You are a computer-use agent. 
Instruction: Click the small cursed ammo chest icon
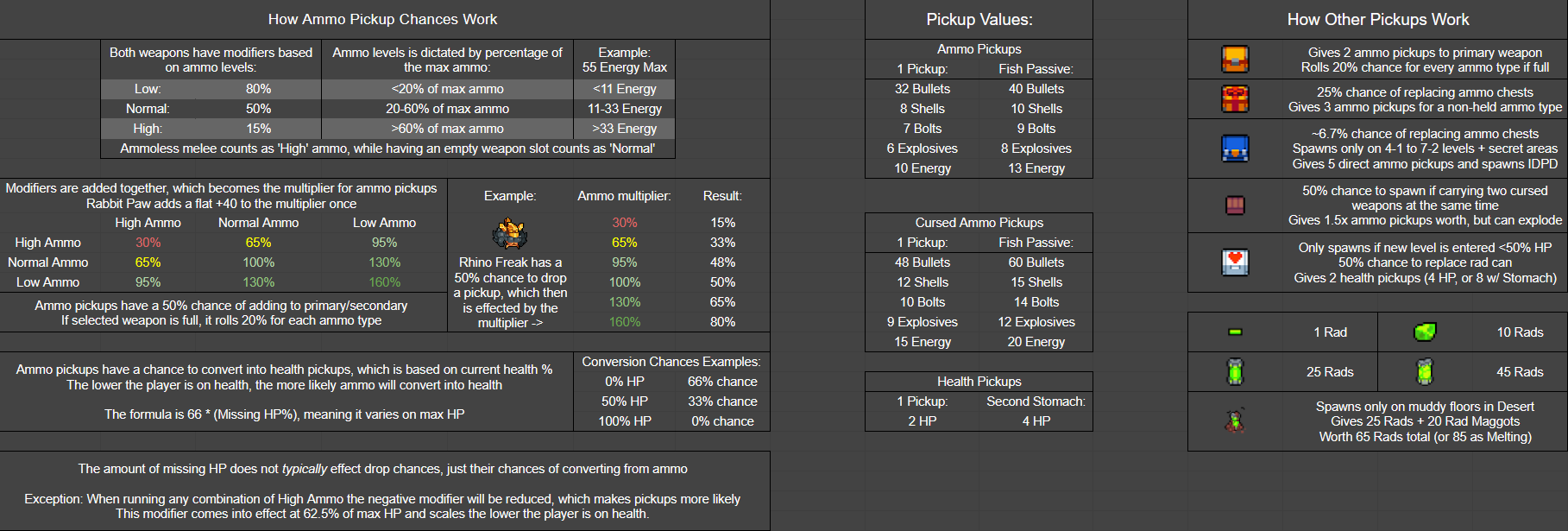pyautogui.click(x=1235, y=205)
